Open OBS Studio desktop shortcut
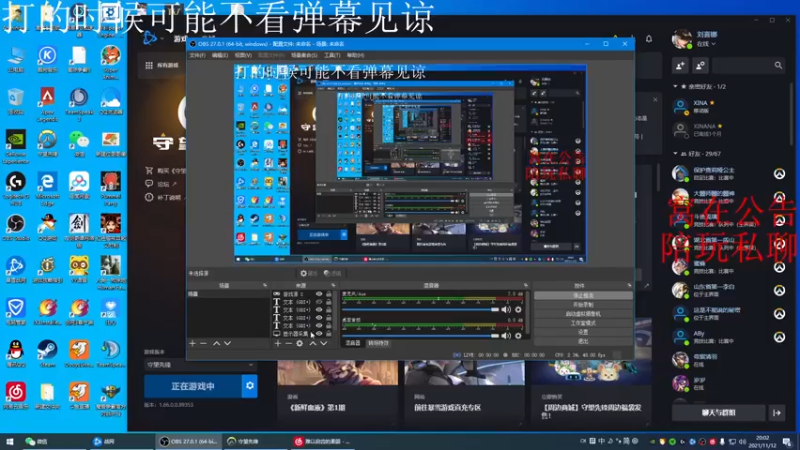 (16, 228)
